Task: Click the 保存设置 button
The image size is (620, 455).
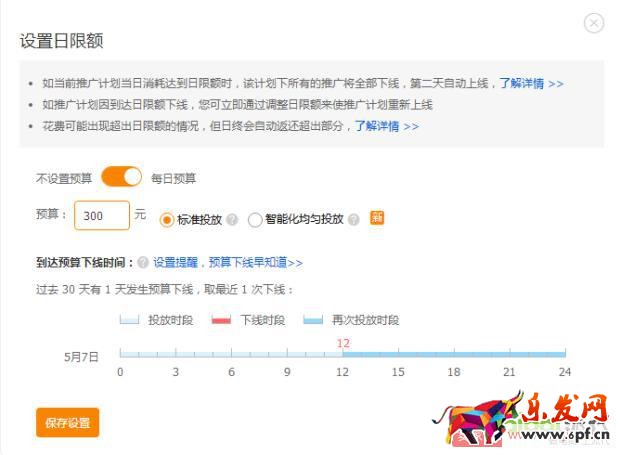Action: 67,423
